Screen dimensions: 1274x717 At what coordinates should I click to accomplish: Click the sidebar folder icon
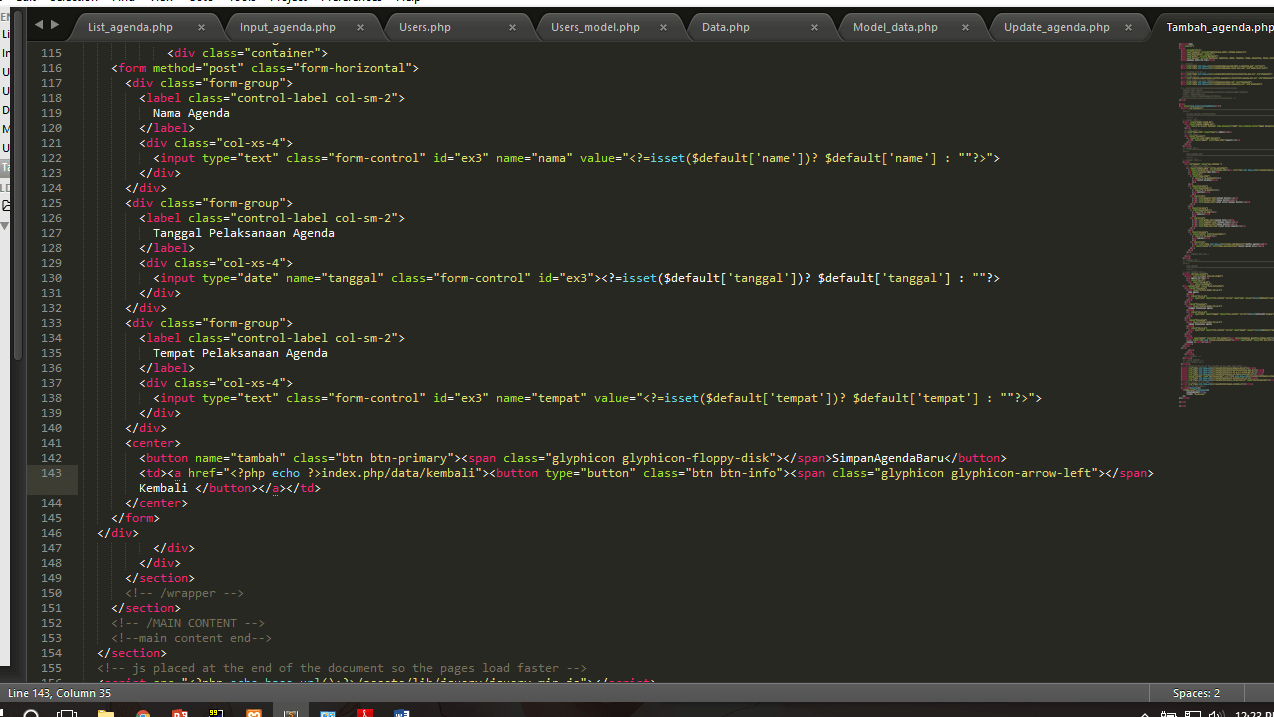click(x=5, y=205)
